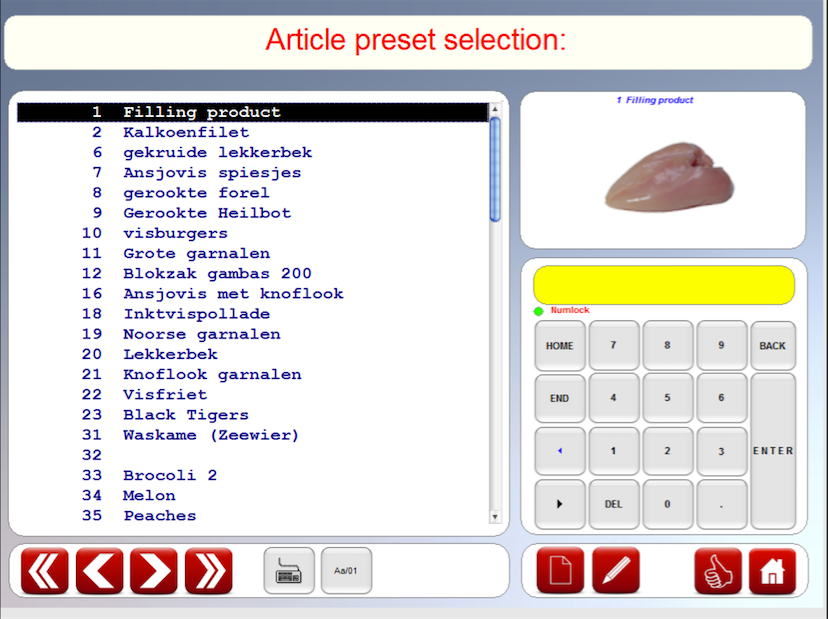Screen dimensions: 828x619
Task: Tap the decimal point keypad key
Action: 721,504
